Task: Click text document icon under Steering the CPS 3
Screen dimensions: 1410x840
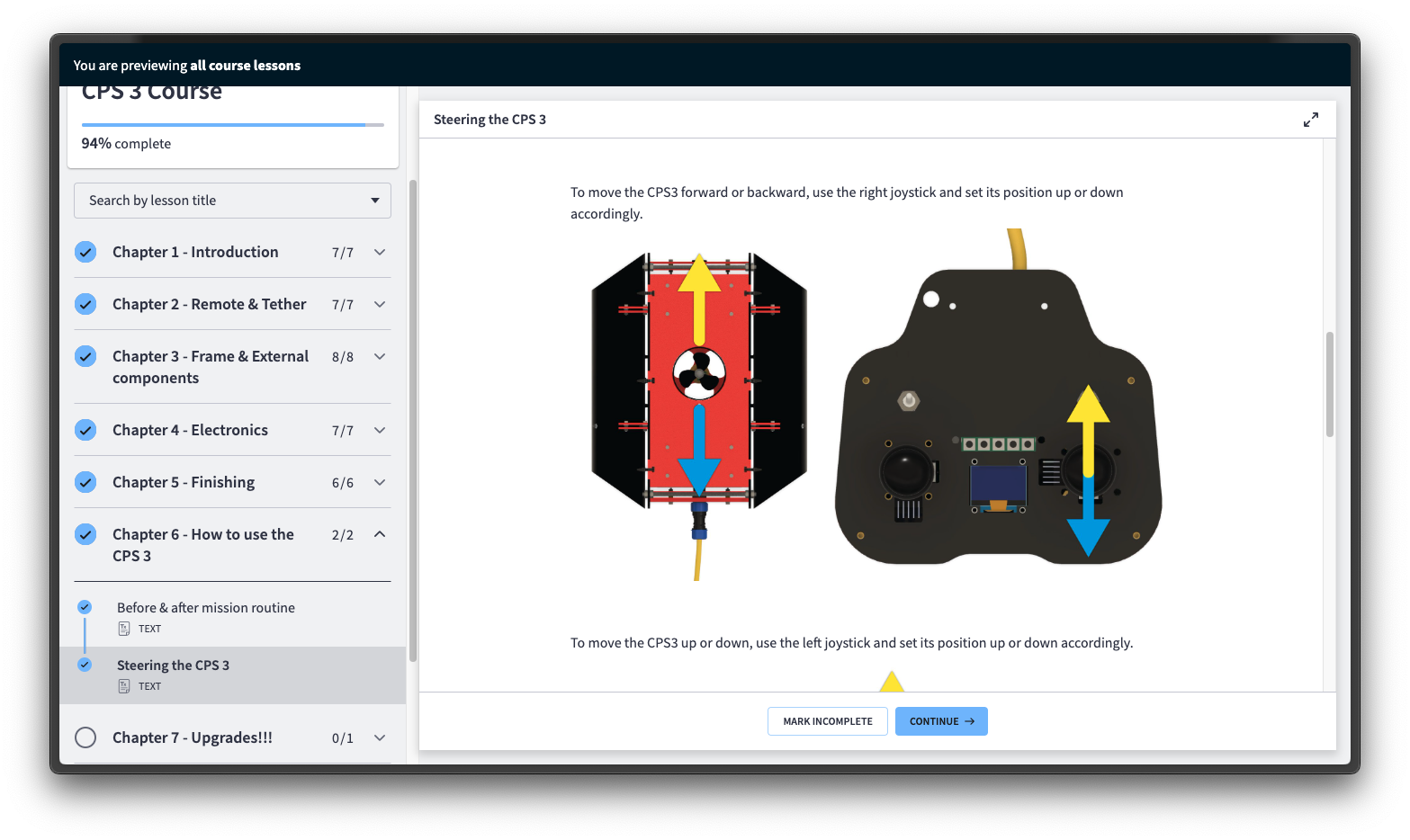Action: [124, 686]
